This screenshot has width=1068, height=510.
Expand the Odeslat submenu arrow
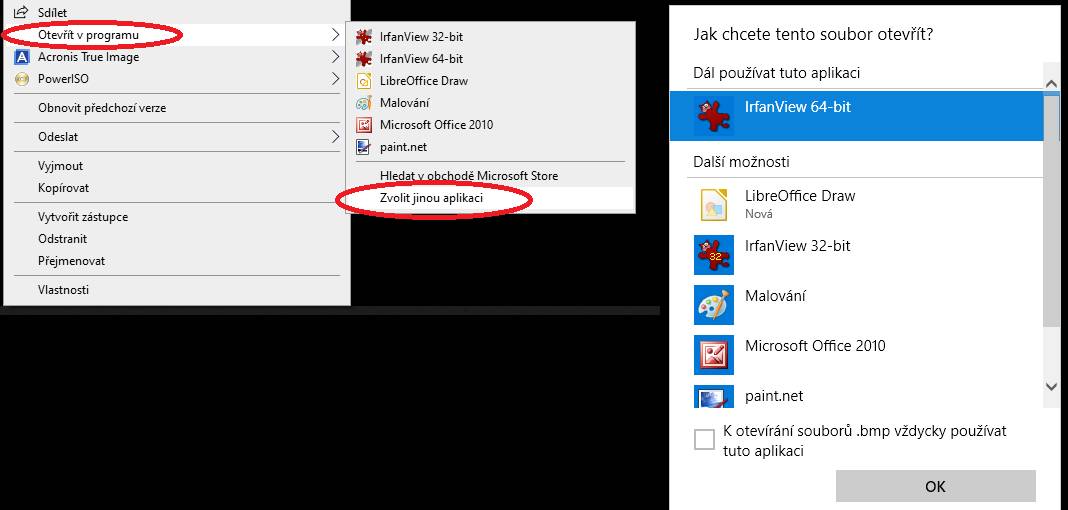coord(334,136)
